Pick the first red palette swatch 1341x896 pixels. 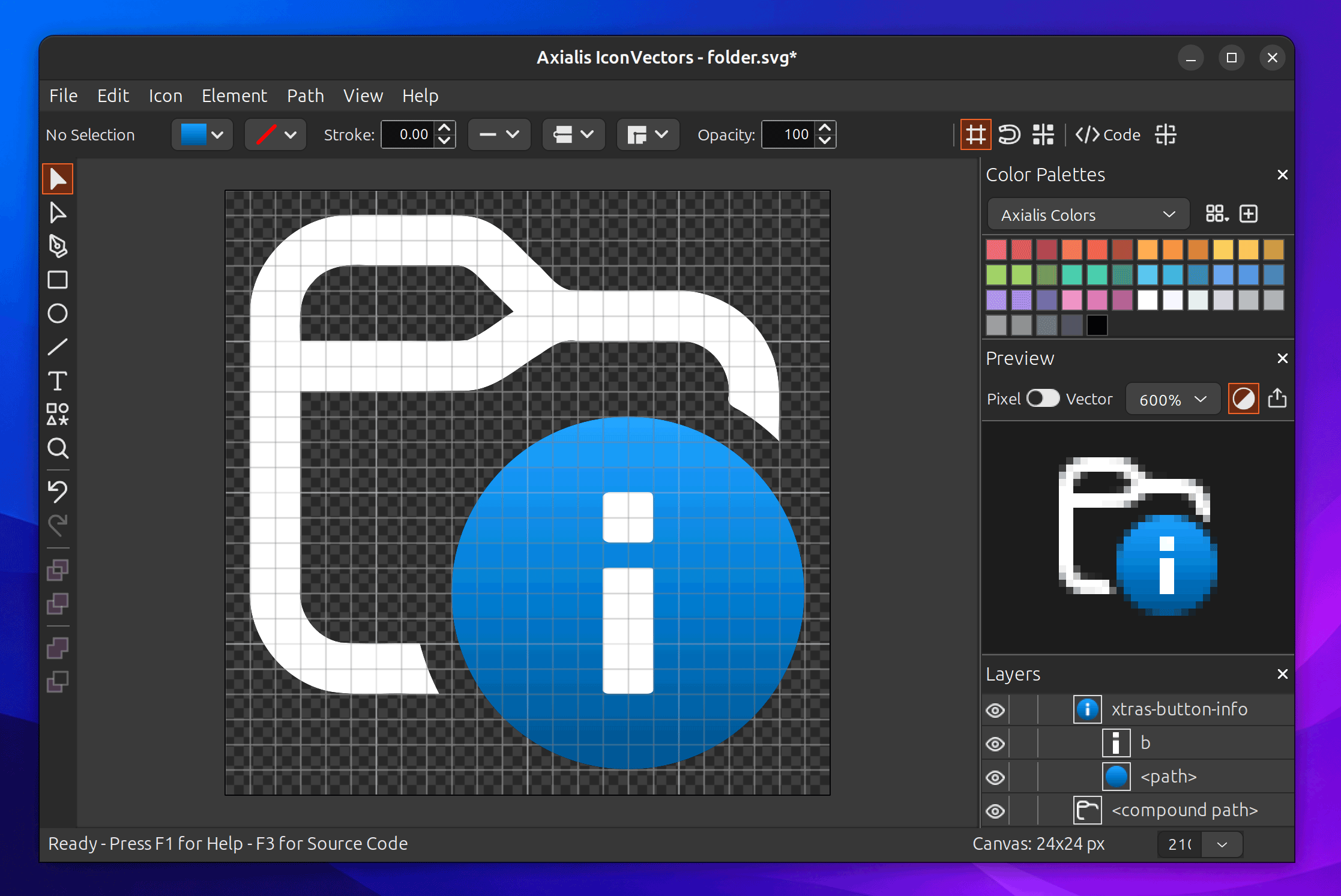[x=996, y=250]
